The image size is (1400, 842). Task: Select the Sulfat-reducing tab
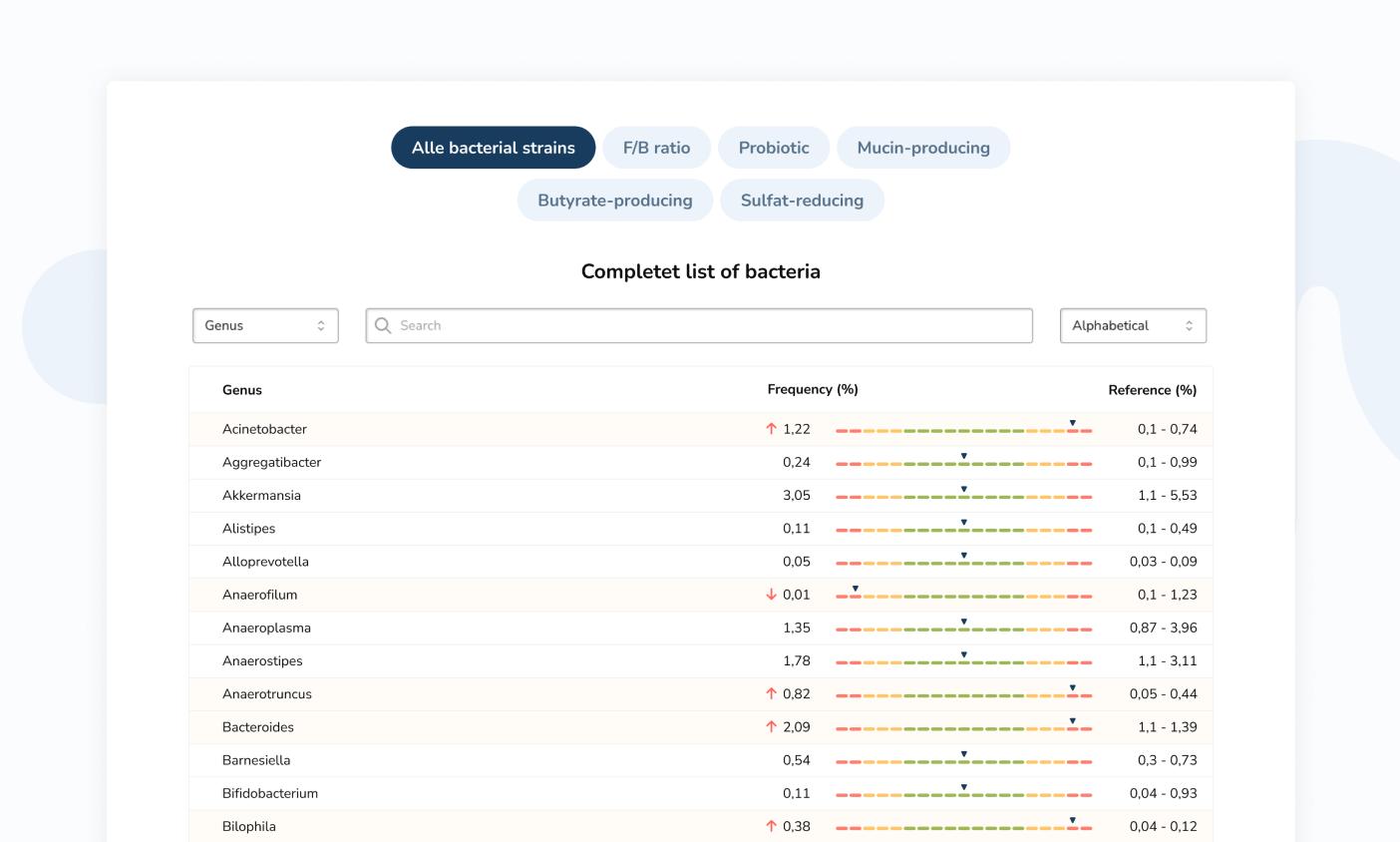click(x=802, y=201)
